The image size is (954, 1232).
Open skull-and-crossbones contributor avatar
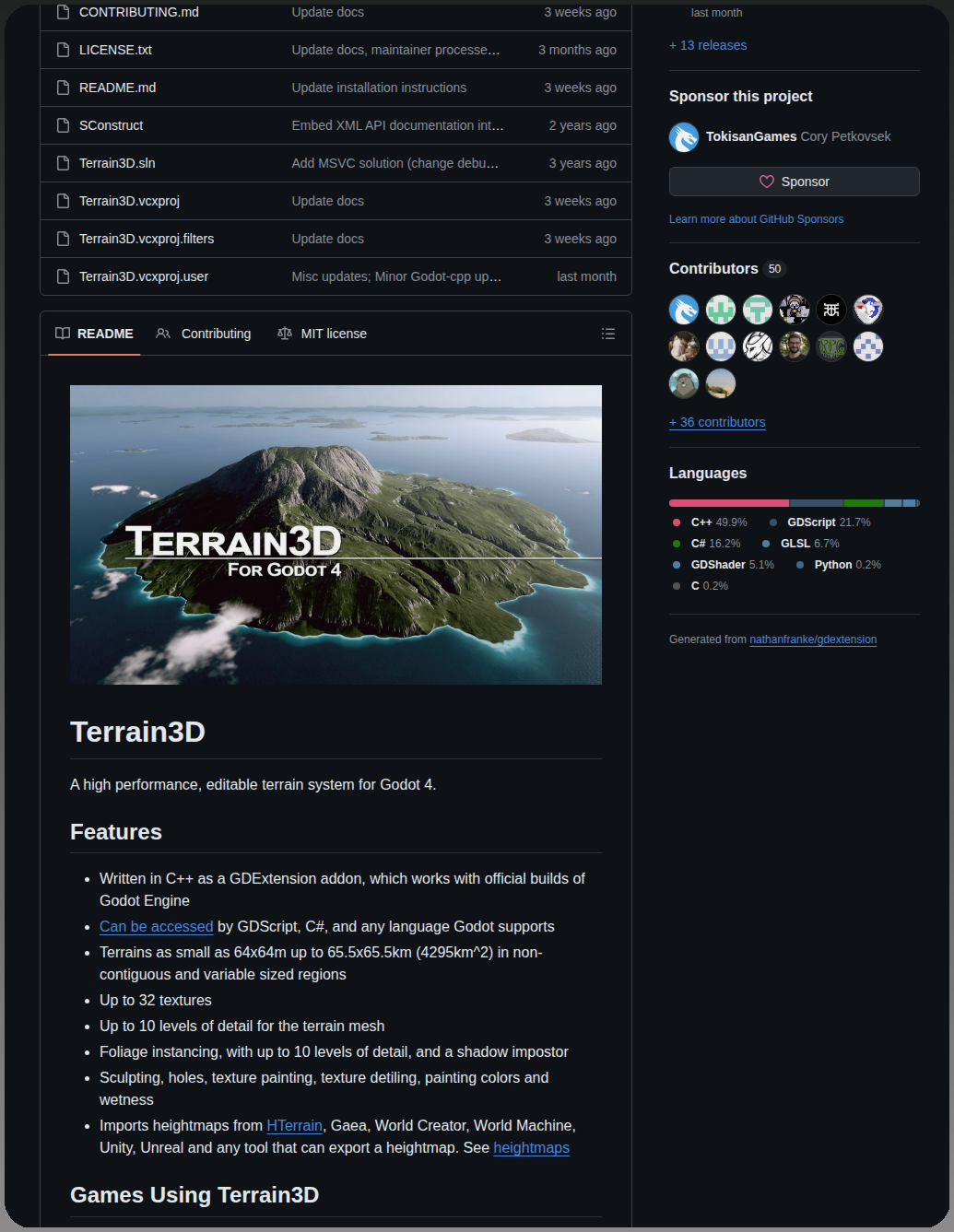click(795, 310)
